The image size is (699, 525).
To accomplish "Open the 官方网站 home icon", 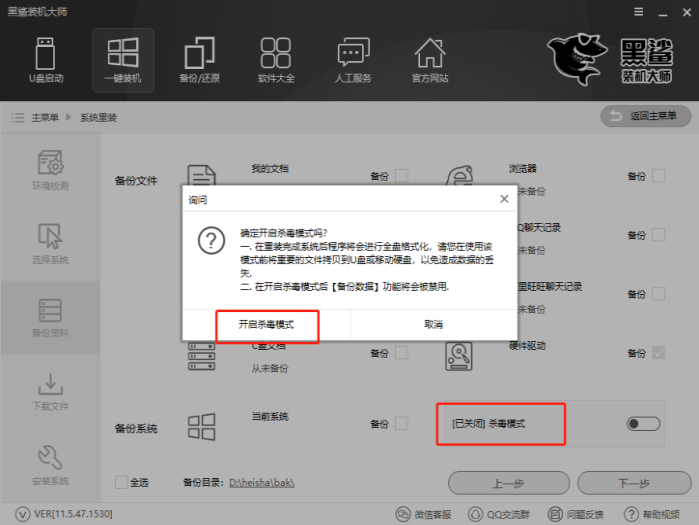I will coord(430,59).
